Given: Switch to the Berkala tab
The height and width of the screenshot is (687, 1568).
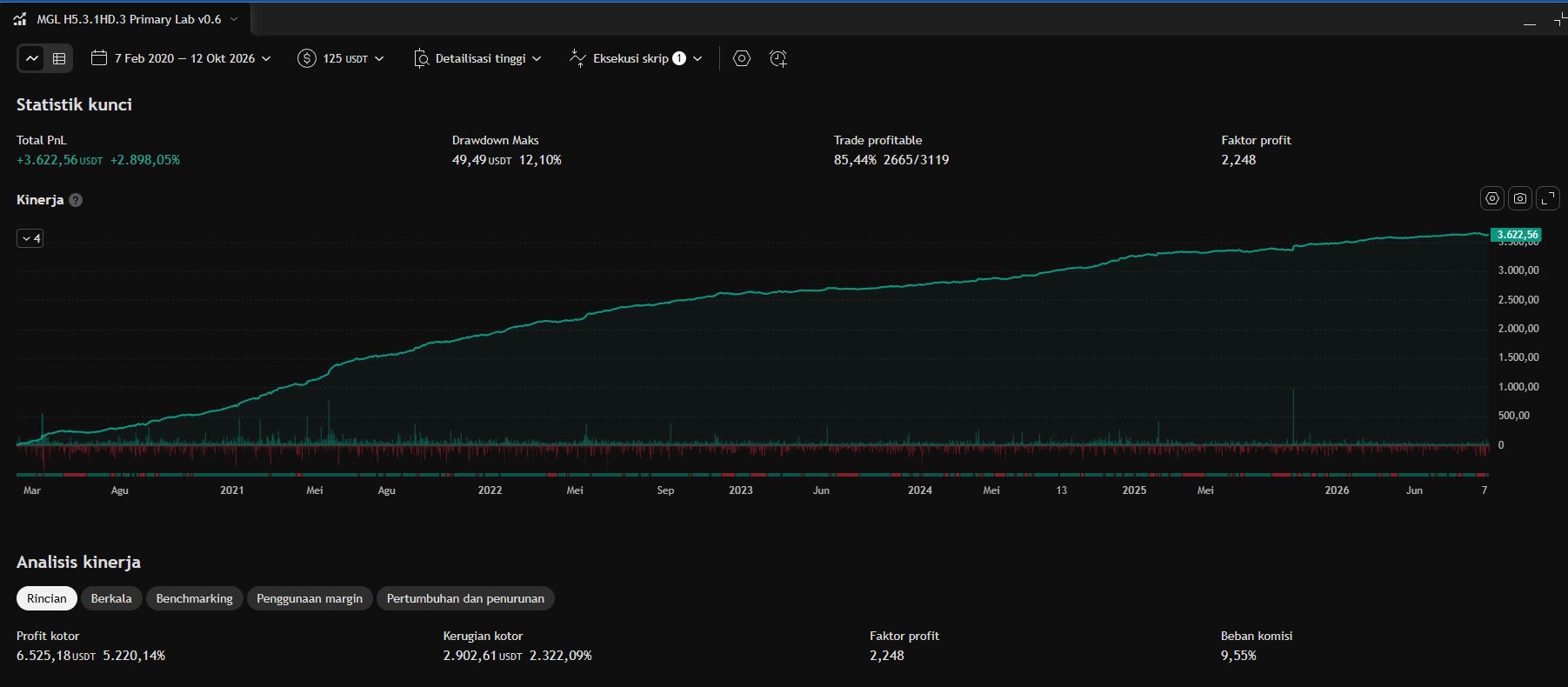Looking at the screenshot, I should click(111, 598).
